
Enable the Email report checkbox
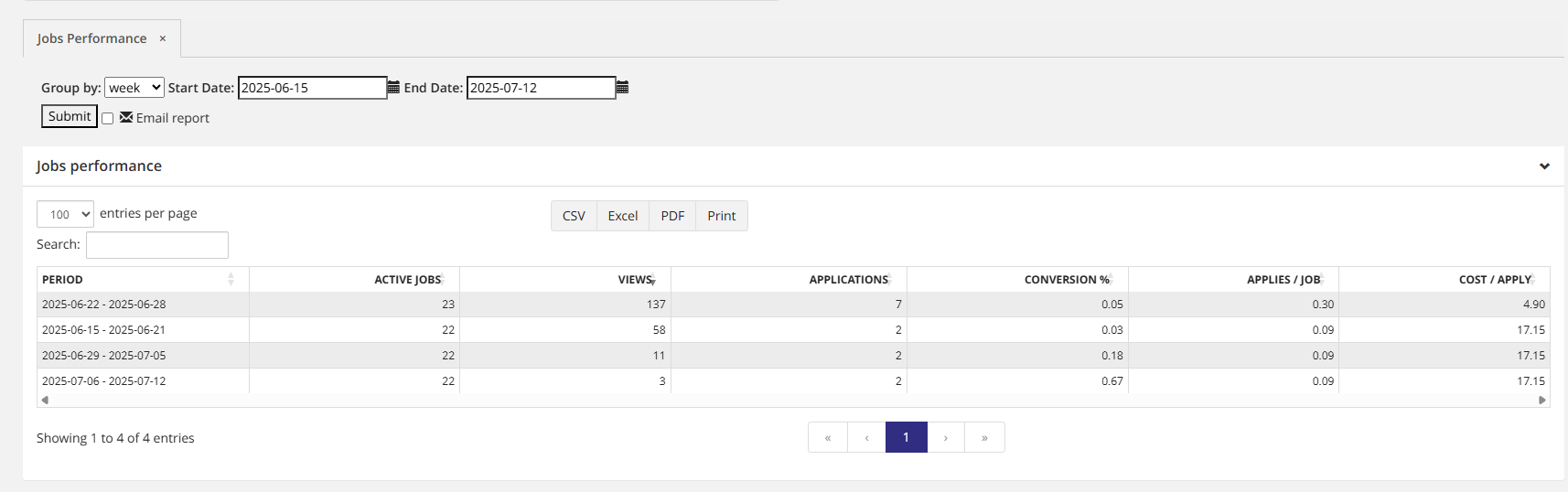click(x=108, y=119)
